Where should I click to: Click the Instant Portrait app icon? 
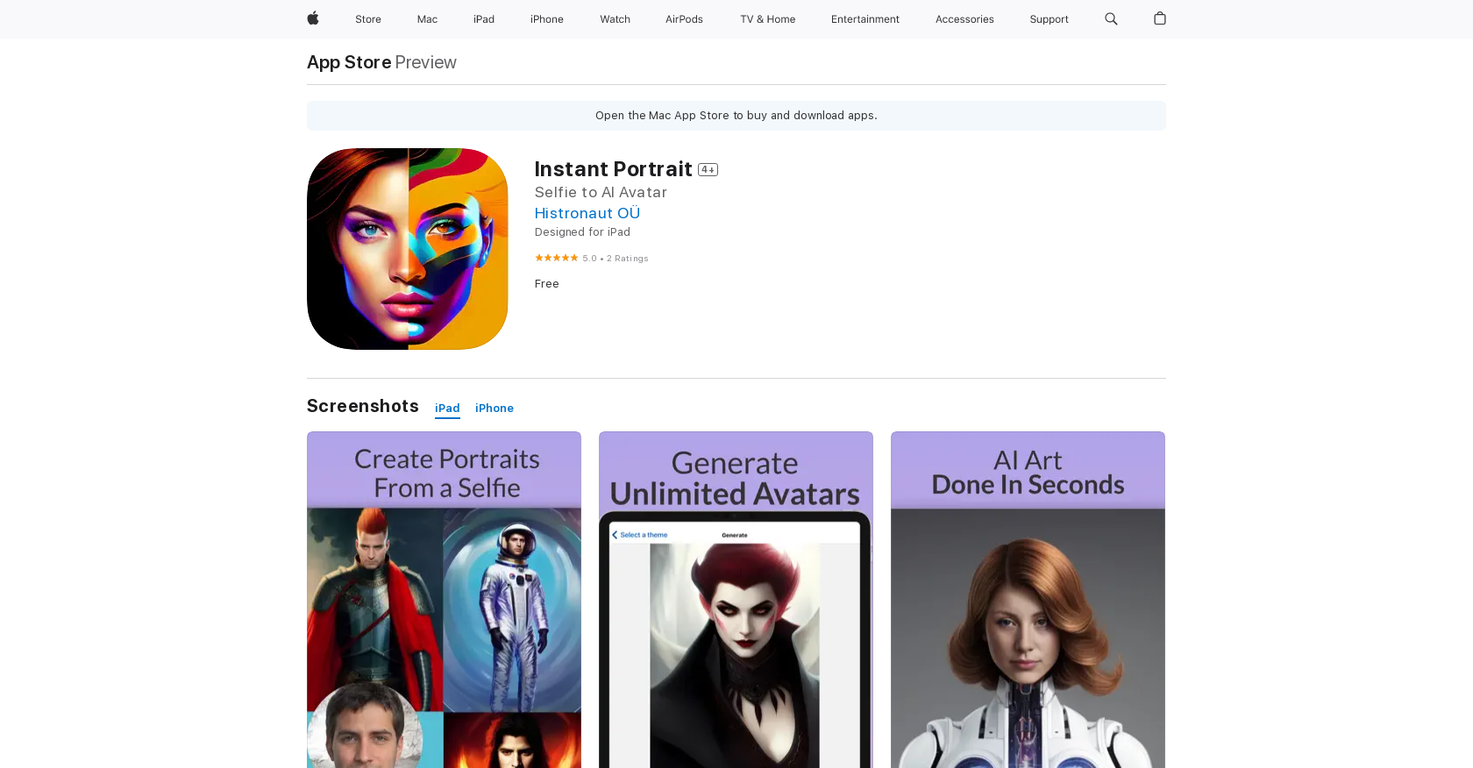(407, 249)
